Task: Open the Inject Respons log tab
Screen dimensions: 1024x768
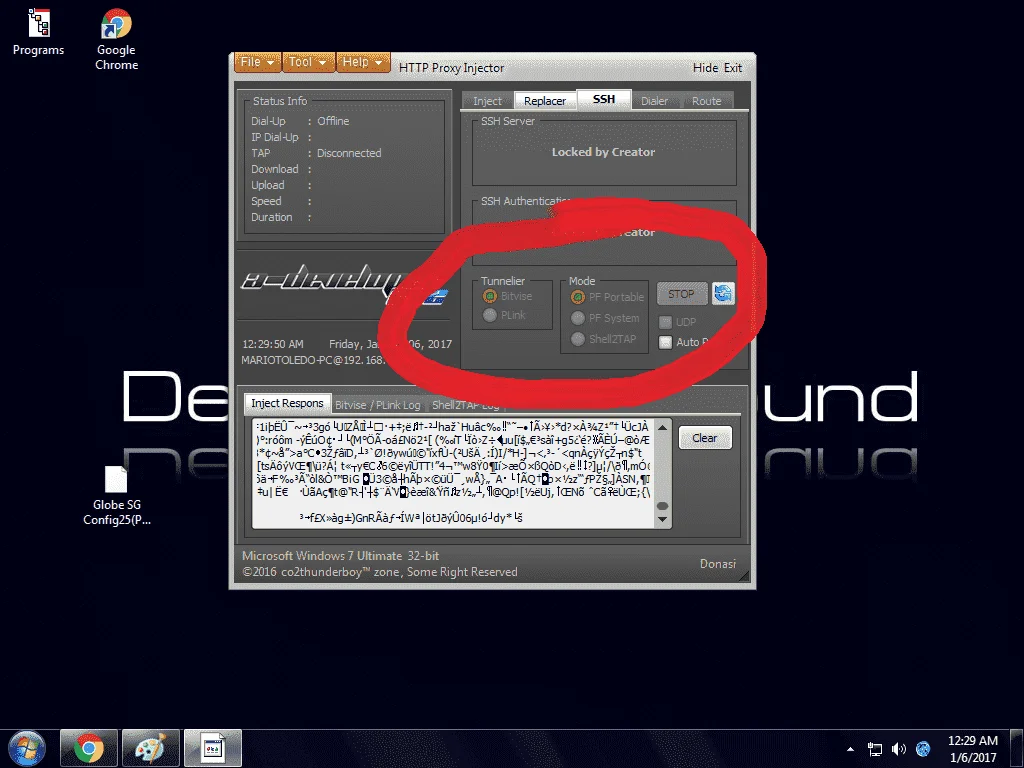Action: 287,404
